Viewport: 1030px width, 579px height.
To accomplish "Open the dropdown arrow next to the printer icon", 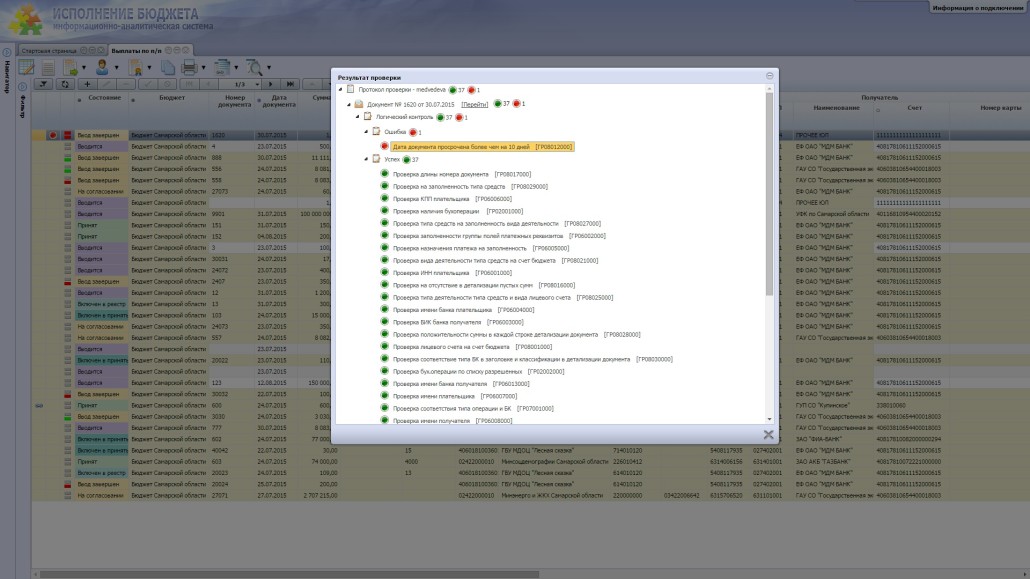I will click(203, 68).
